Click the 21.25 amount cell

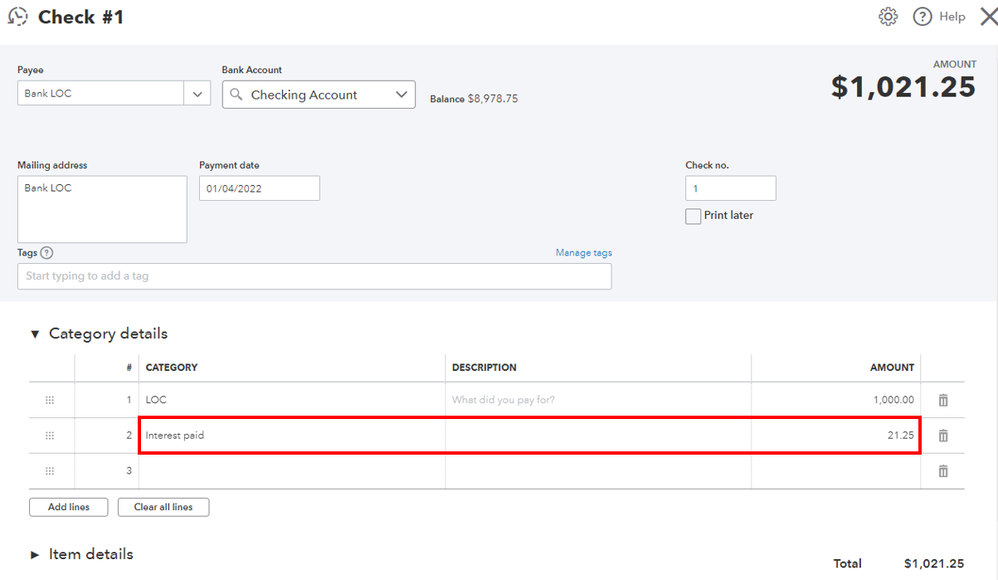[836, 435]
